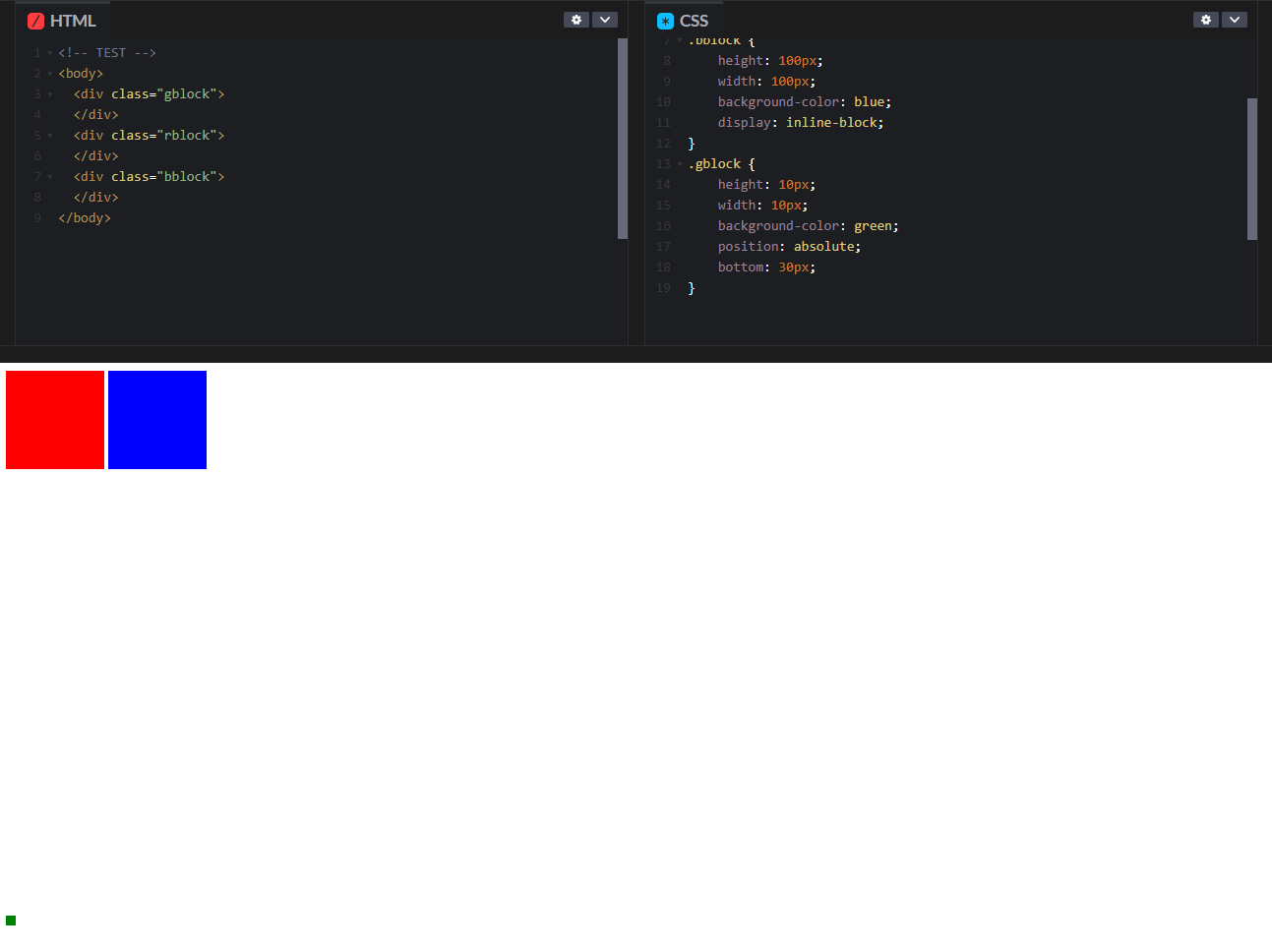Fold the rblock div on line 5
The height and width of the screenshot is (952, 1272).
50,136
